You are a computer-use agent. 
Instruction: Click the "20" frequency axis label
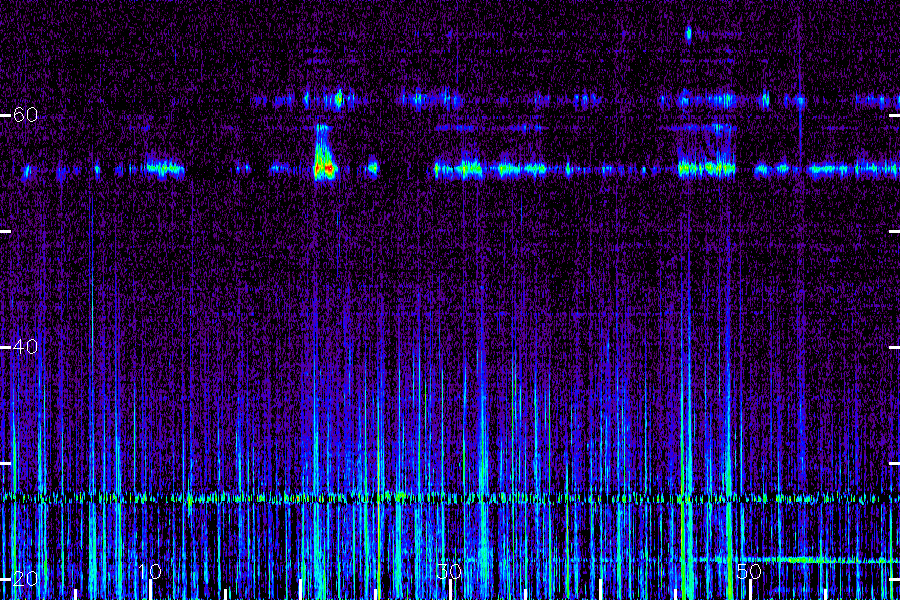click(x=25, y=579)
